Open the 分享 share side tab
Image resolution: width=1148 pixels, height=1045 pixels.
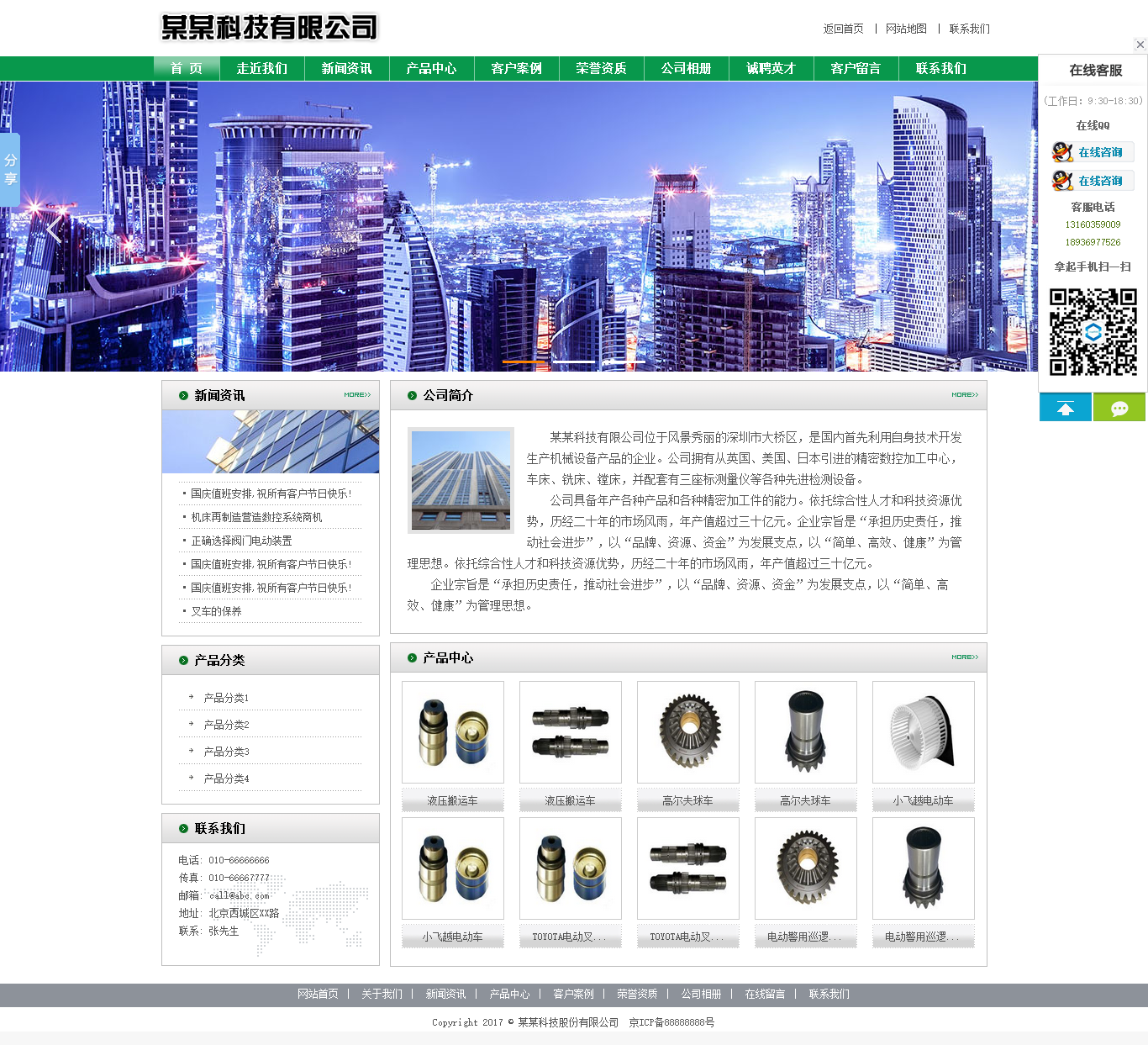(10, 169)
